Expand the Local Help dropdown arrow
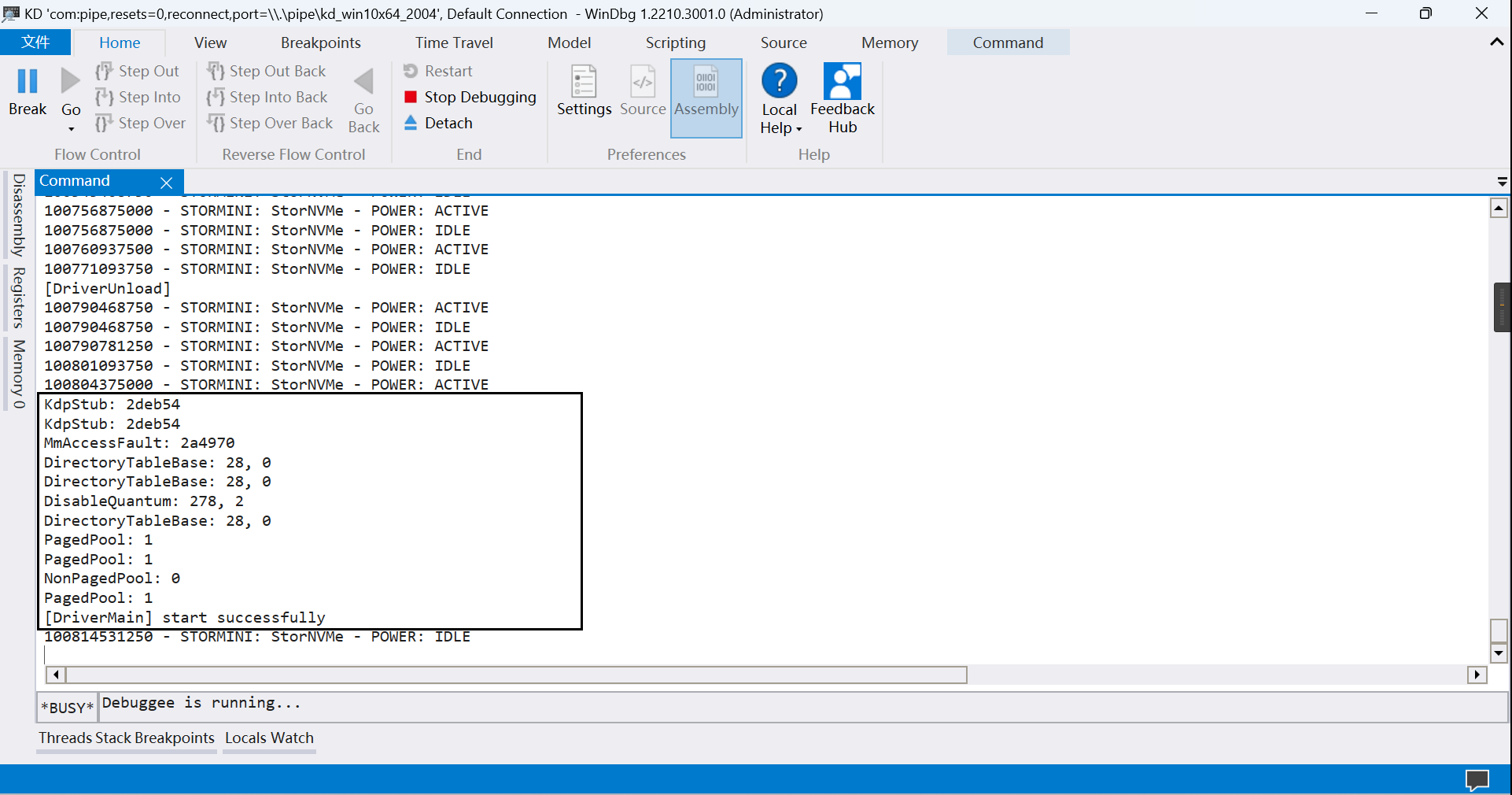The height and width of the screenshot is (795, 1512). coord(798,129)
